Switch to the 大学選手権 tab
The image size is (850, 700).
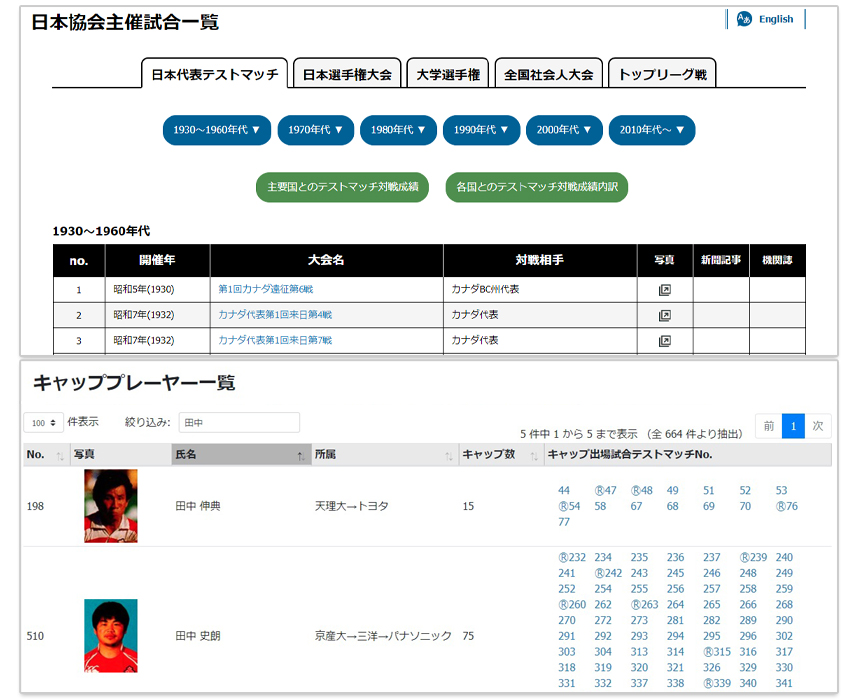(x=447, y=75)
